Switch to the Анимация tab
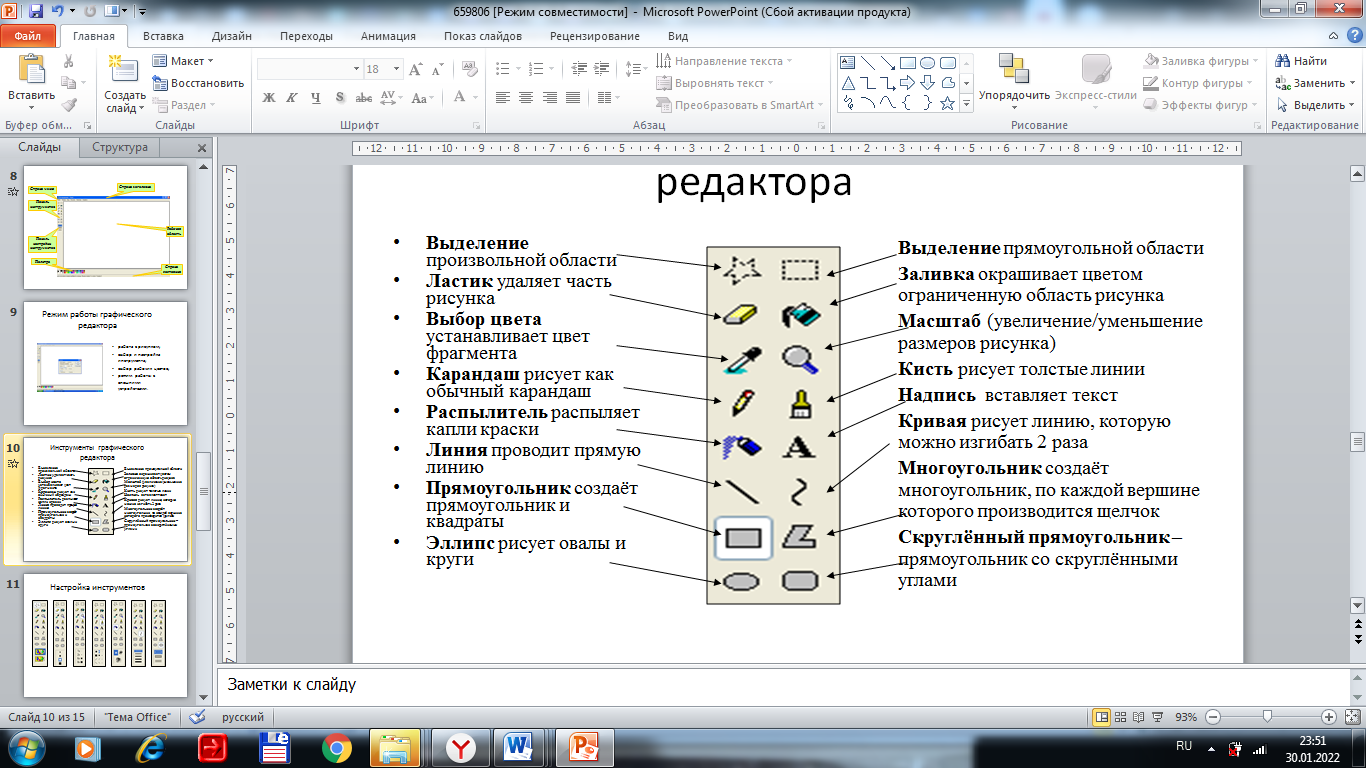 pyautogui.click(x=388, y=36)
